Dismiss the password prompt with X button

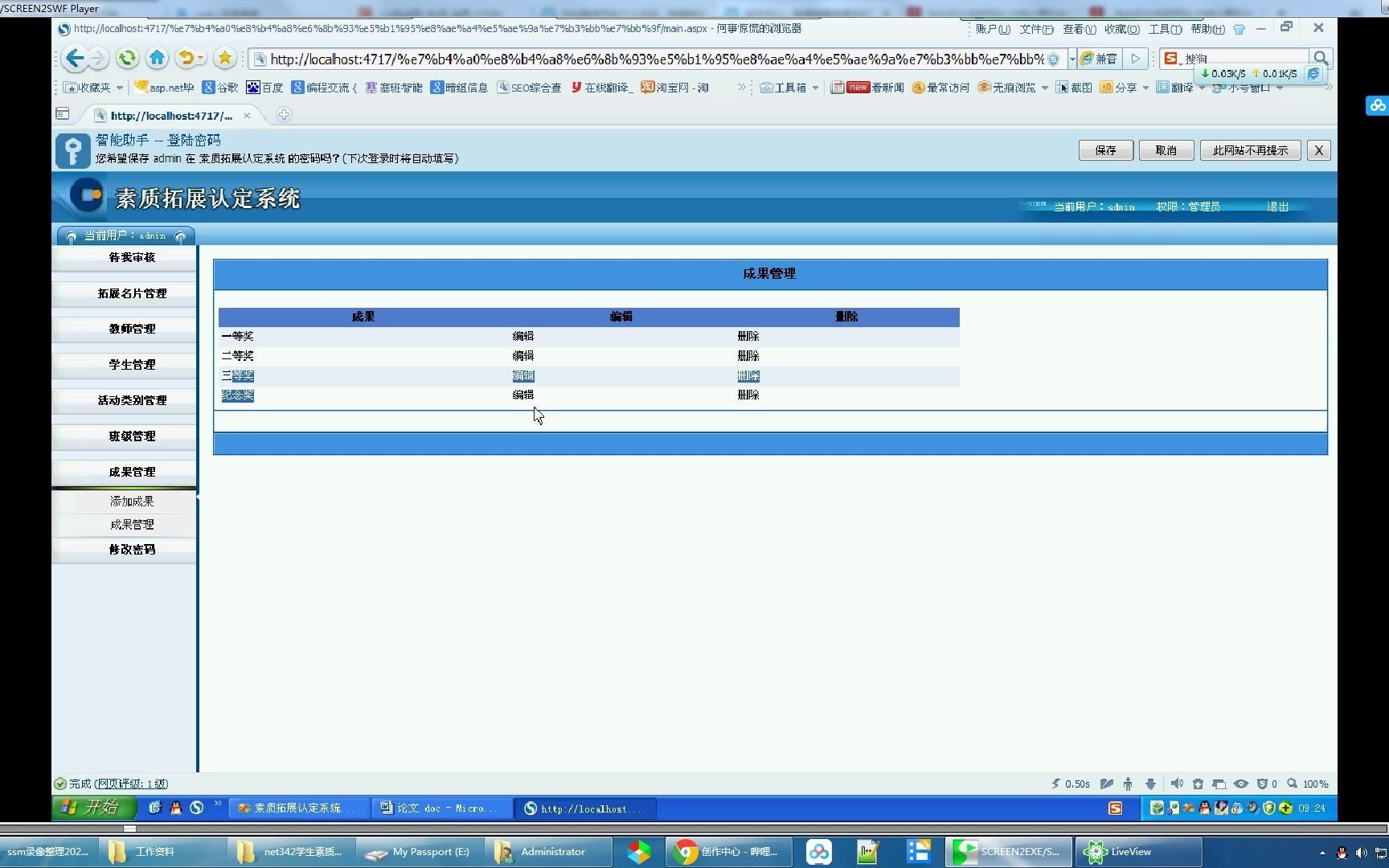[x=1318, y=150]
